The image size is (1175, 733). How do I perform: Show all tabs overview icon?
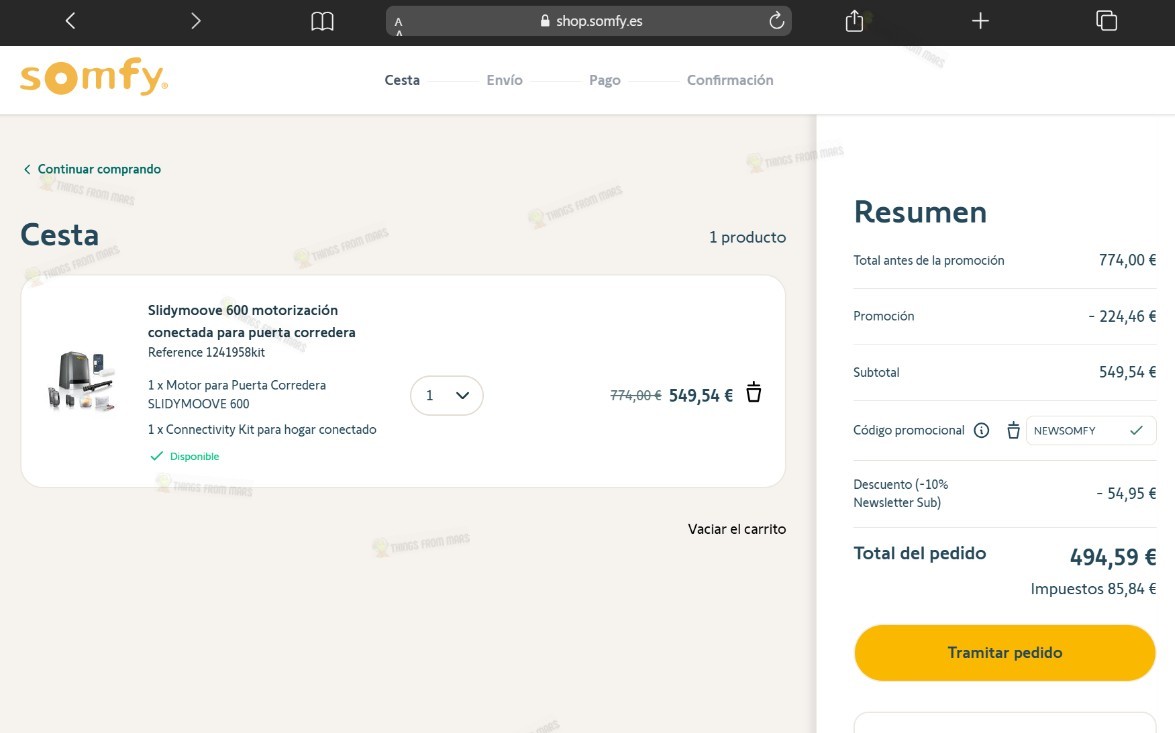1106,21
